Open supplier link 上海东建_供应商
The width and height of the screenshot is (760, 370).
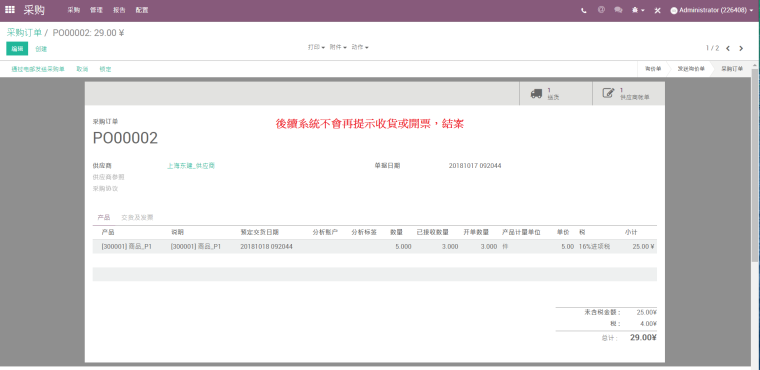pyautogui.click(x=191, y=166)
